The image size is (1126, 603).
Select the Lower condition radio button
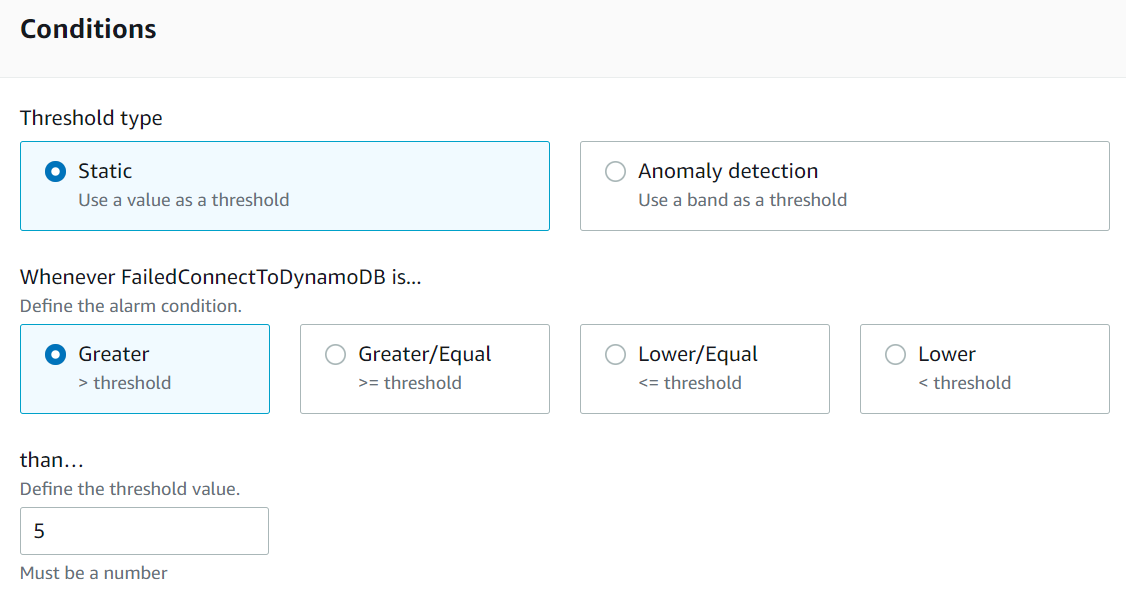coord(896,354)
